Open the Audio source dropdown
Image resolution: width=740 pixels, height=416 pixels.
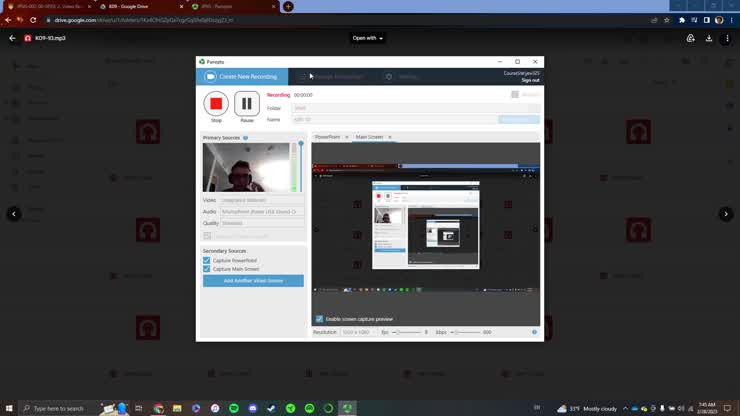point(262,212)
